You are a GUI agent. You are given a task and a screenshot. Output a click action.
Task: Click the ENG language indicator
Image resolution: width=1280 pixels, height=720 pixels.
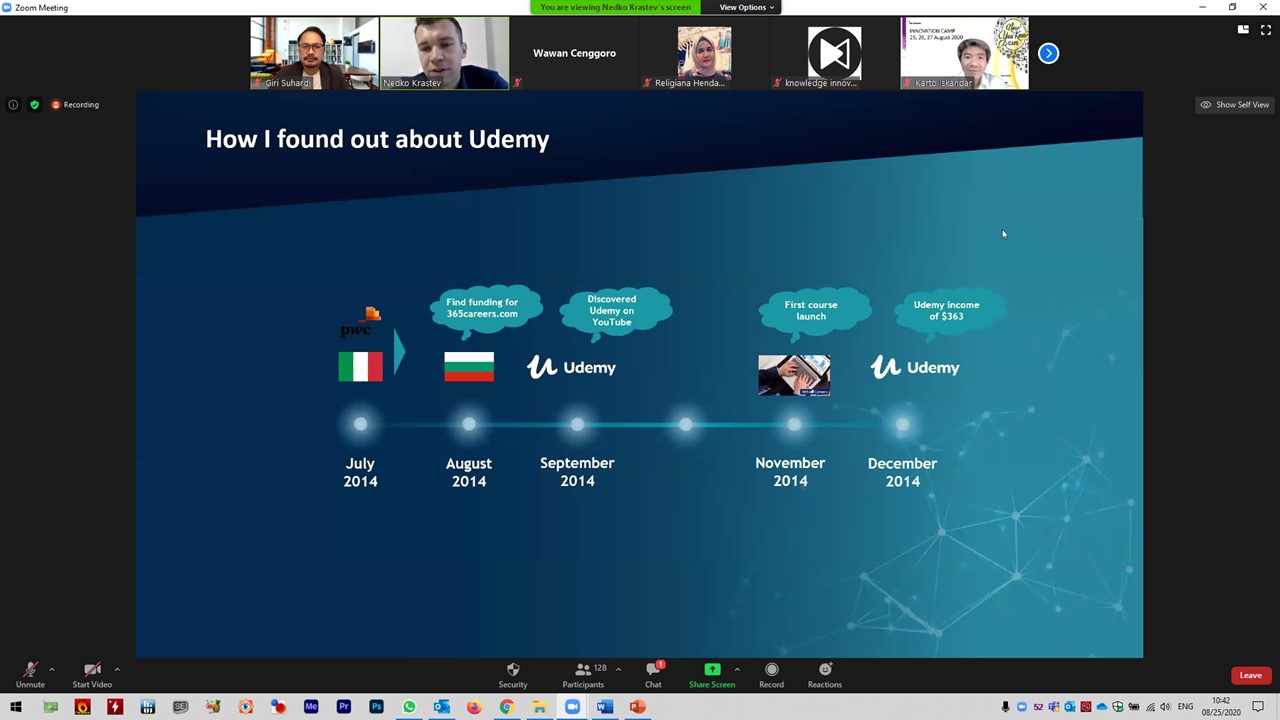click(1186, 707)
